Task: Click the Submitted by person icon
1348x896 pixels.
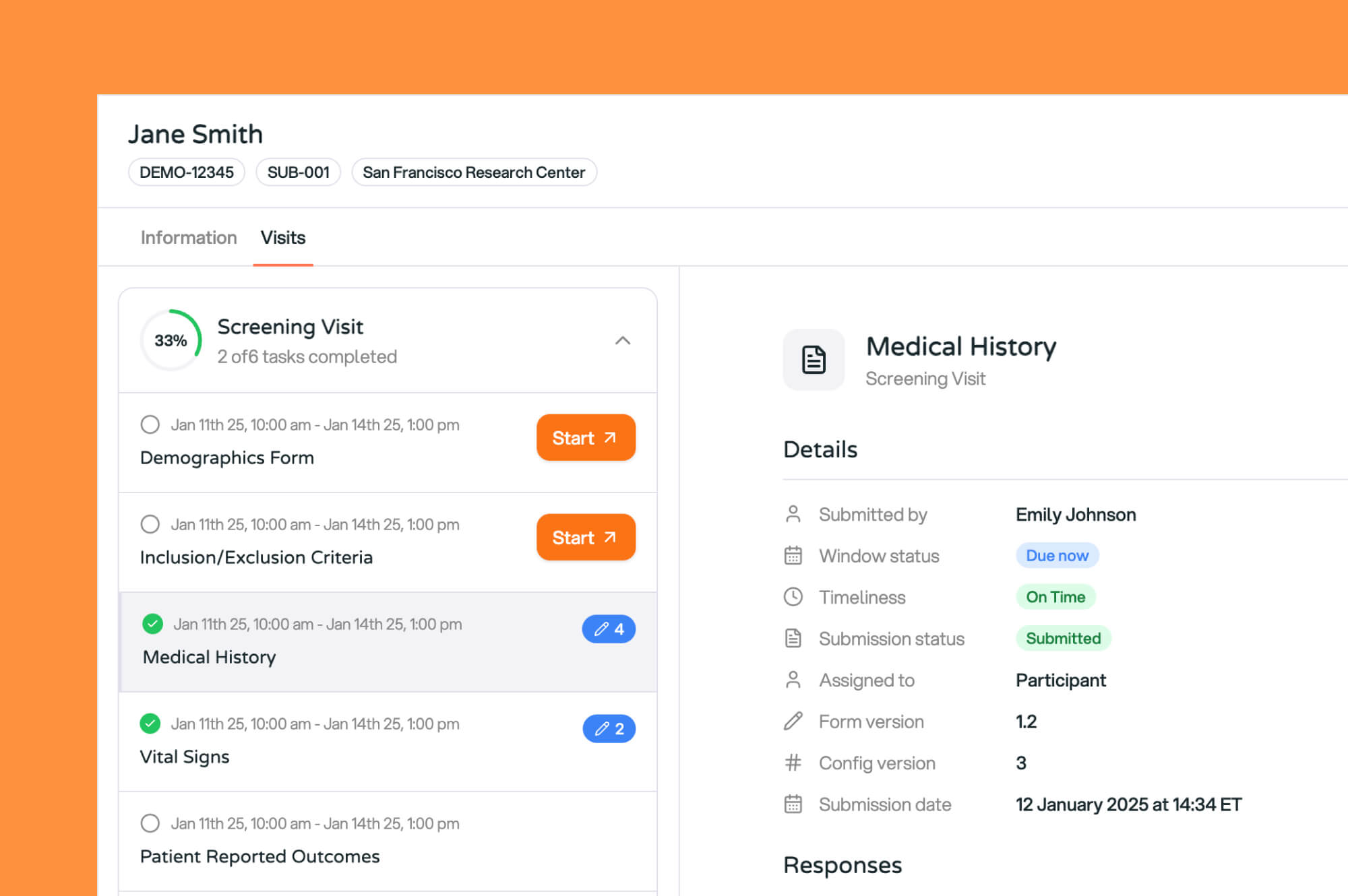Action: pyautogui.click(x=793, y=513)
